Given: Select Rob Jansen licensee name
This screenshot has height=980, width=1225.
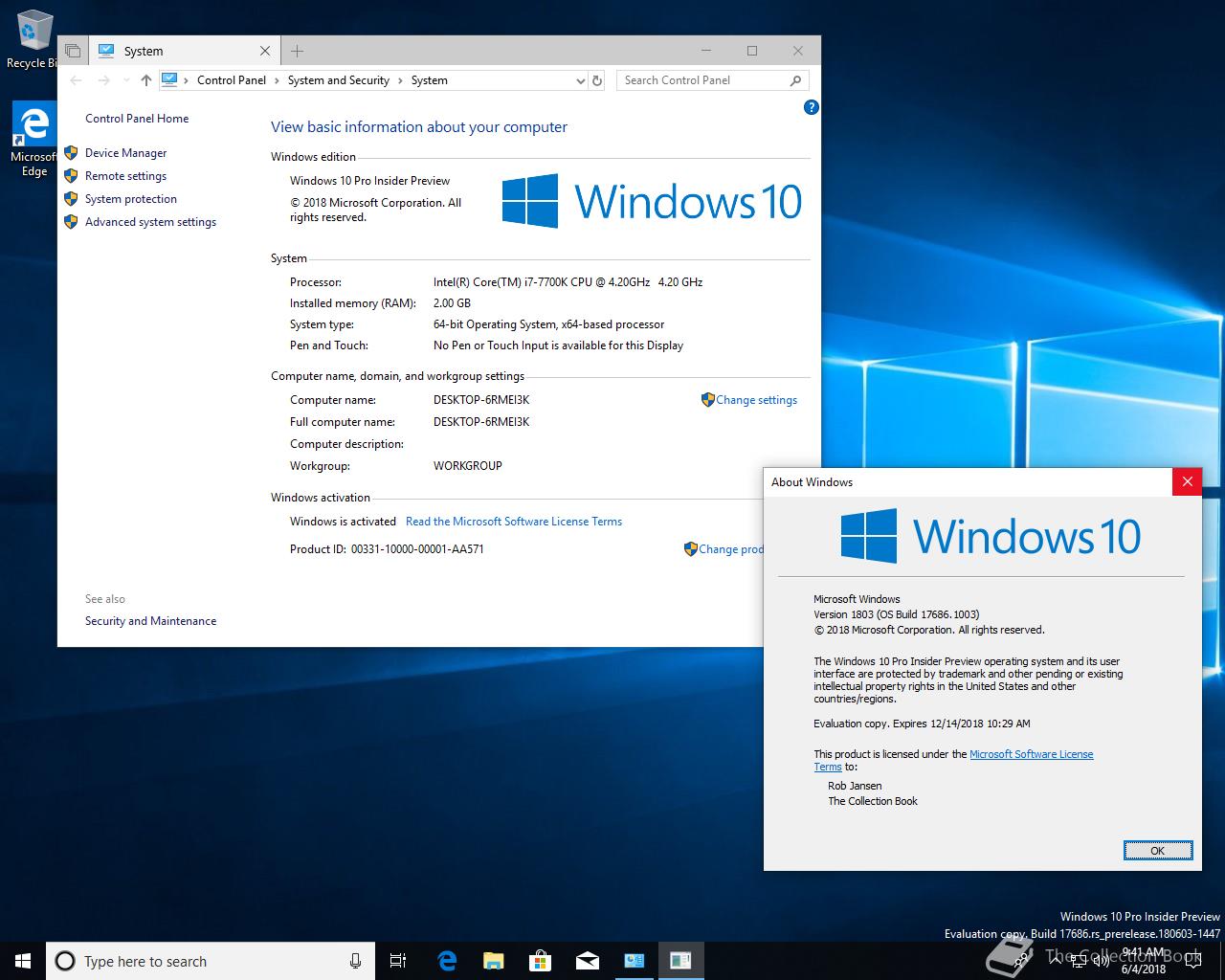Looking at the screenshot, I should click(x=855, y=786).
